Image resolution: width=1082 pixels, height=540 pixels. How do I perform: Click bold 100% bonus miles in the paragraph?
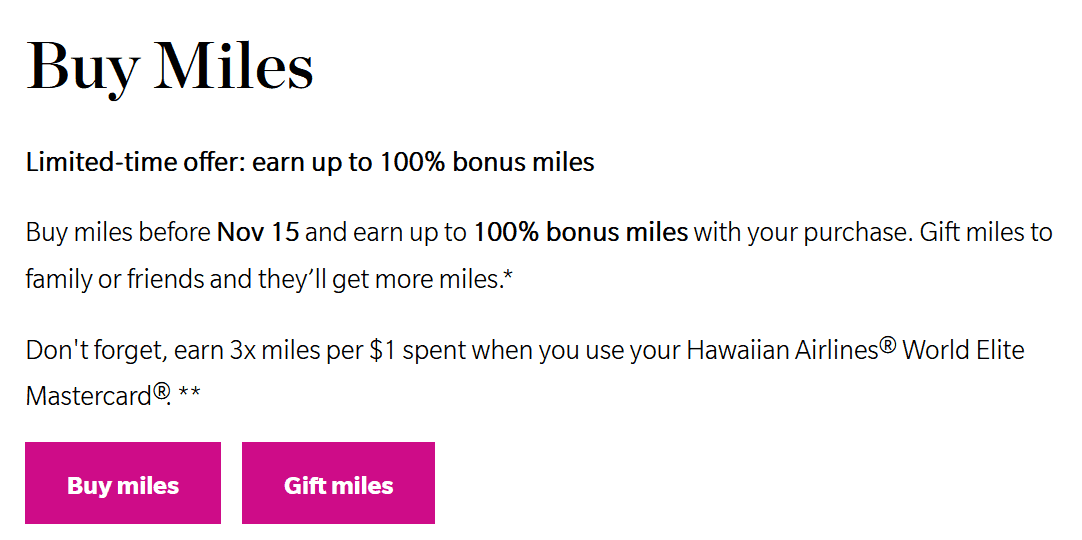(x=580, y=233)
